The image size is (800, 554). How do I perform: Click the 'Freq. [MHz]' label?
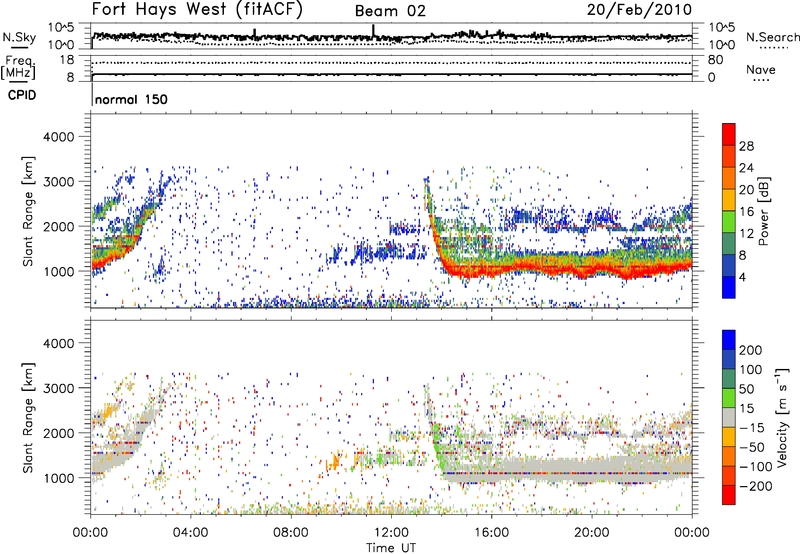(18, 68)
